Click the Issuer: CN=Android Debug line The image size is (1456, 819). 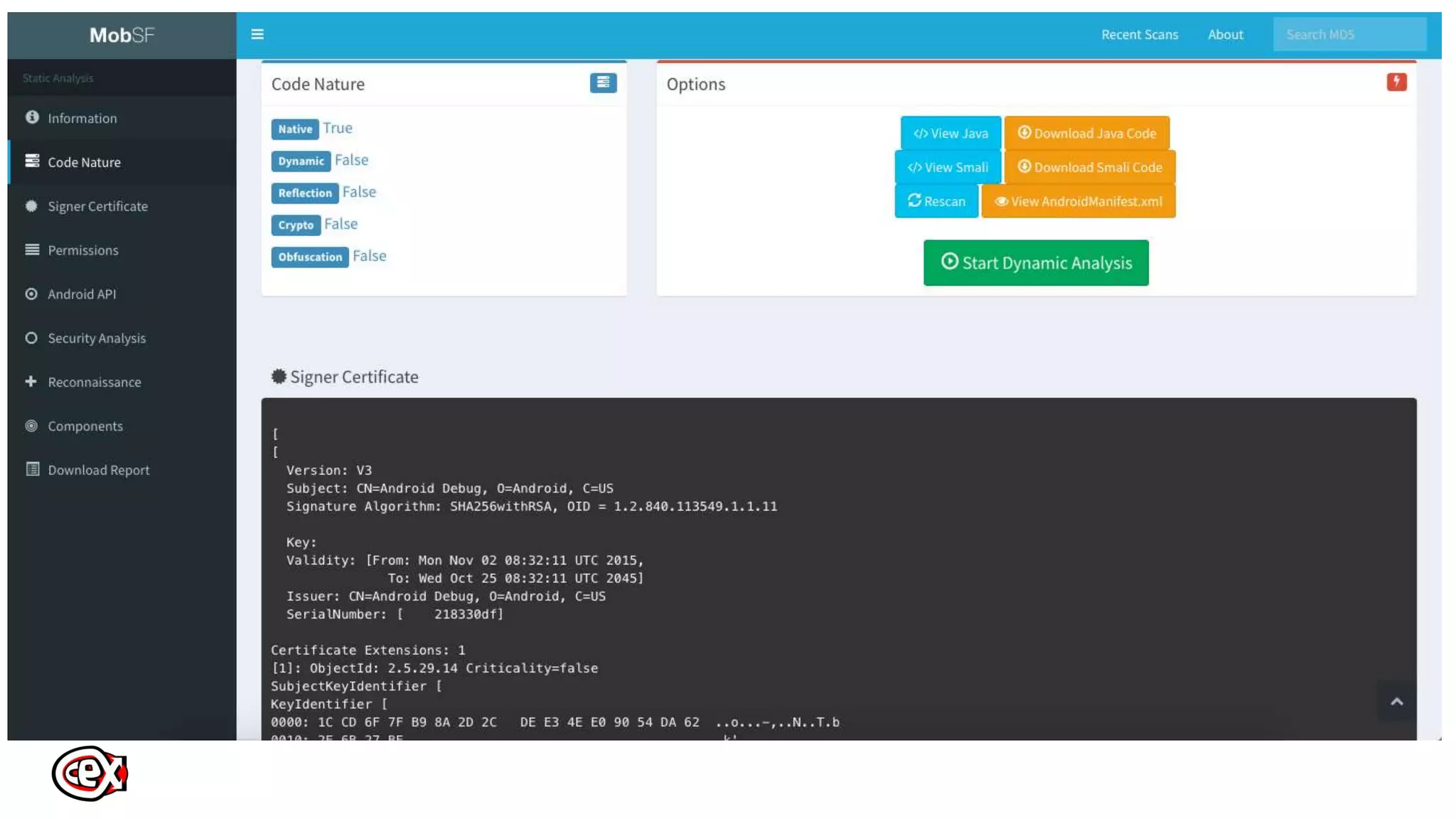tap(446, 596)
